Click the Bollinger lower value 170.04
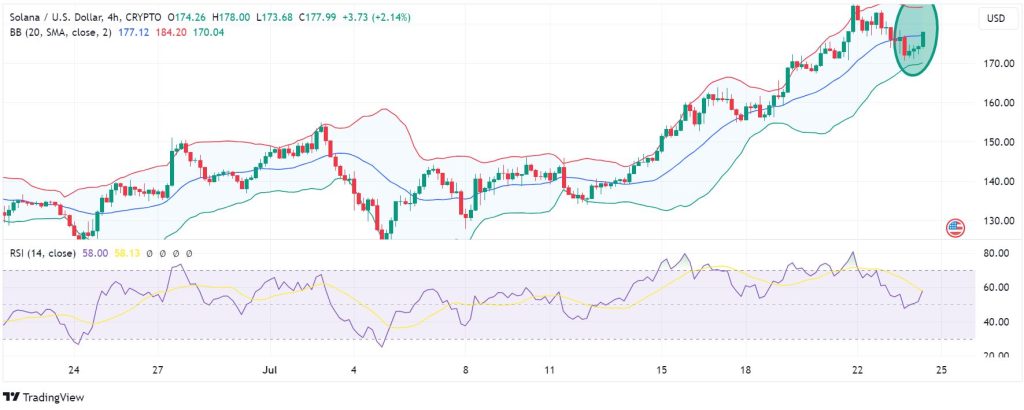This screenshot has width=1024, height=410. (206, 31)
